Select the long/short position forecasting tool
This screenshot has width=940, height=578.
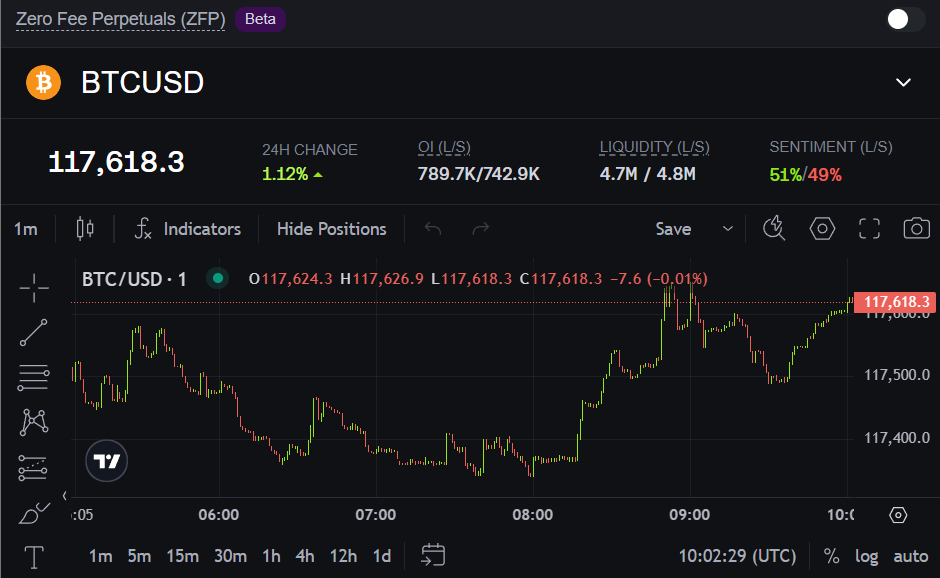33,468
